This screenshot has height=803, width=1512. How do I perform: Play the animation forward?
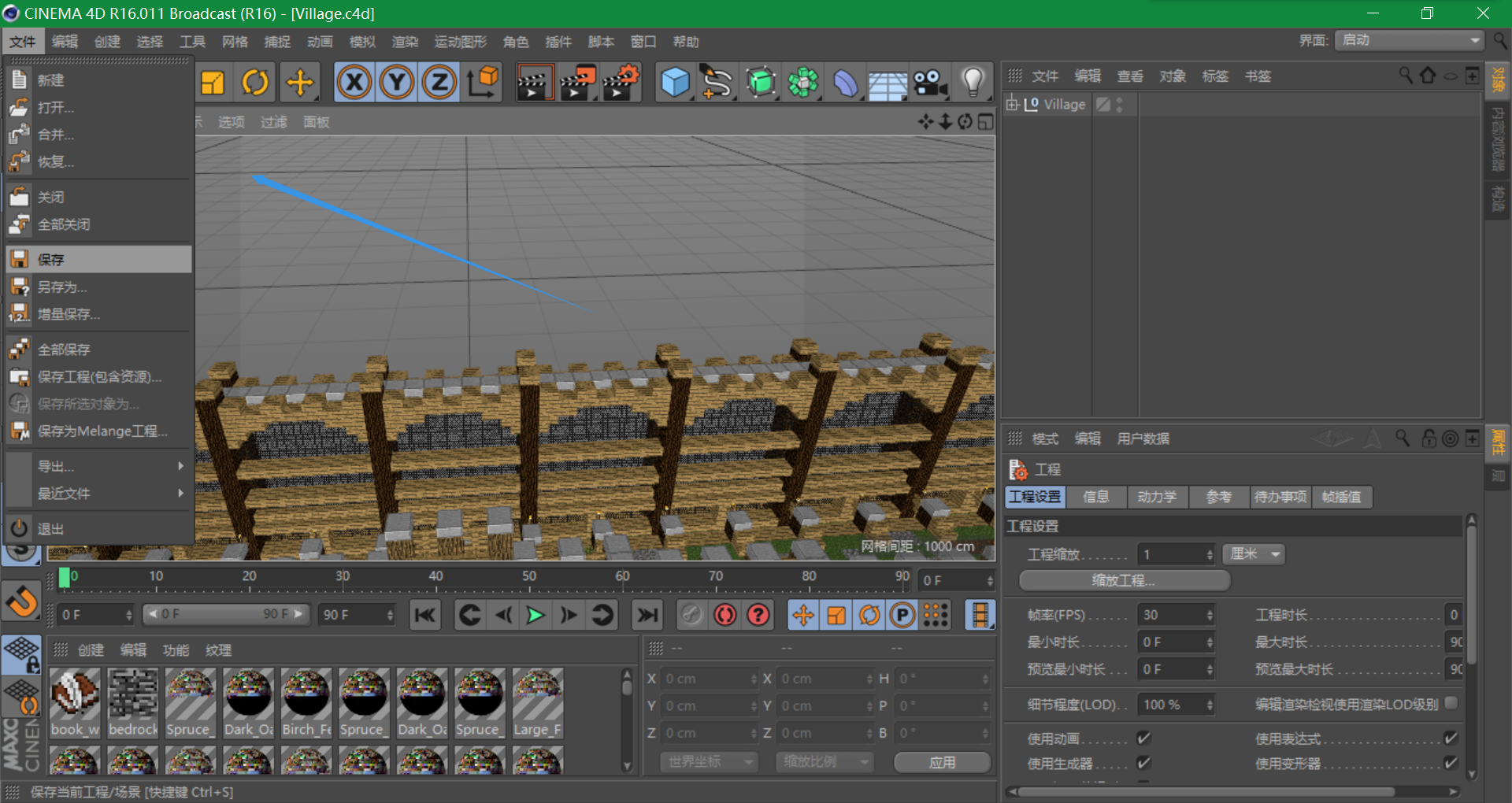coord(535,615)
